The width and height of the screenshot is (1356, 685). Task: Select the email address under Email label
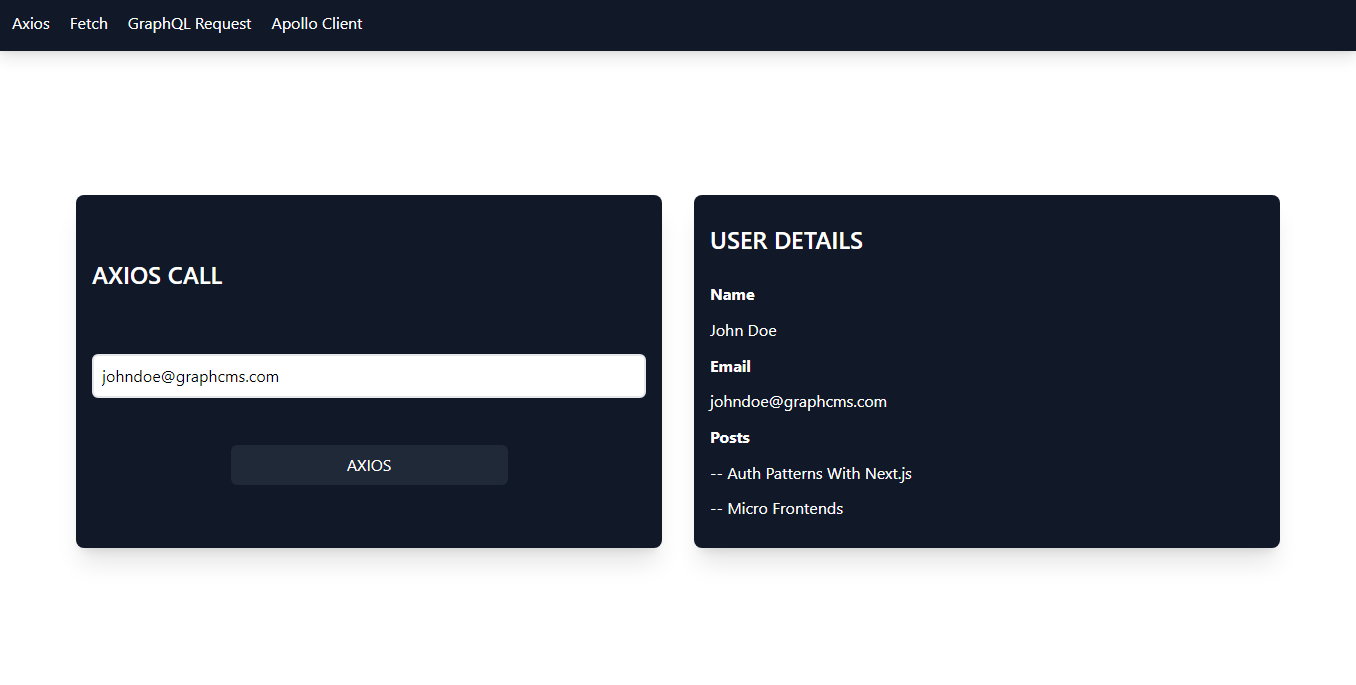(x=798, y=402)
